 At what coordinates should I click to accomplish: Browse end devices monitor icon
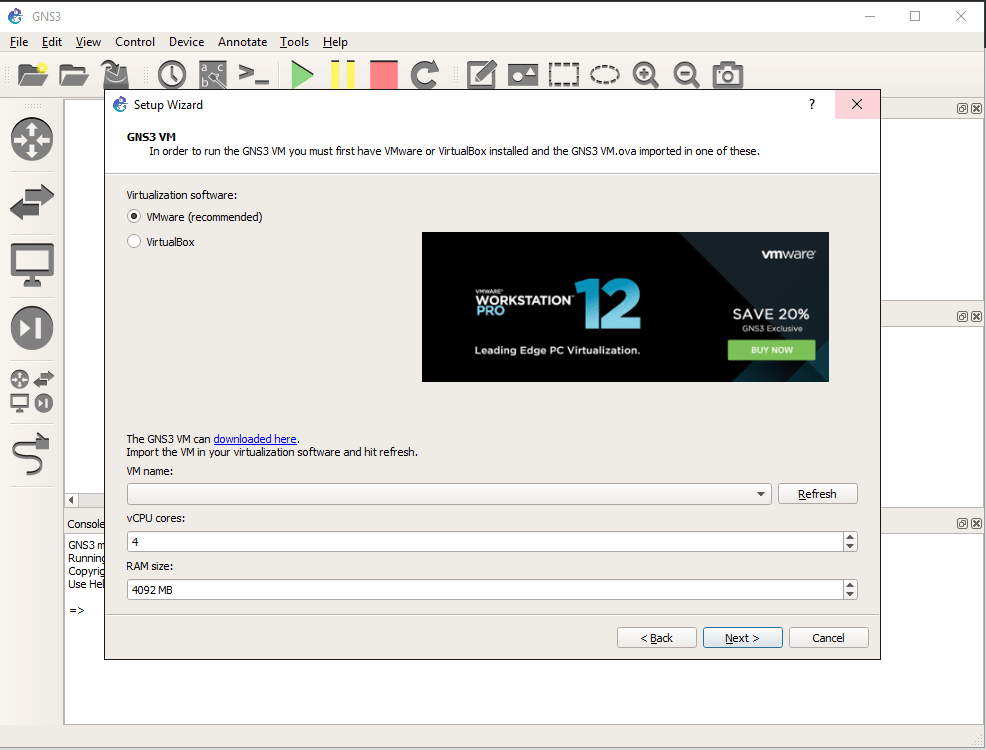coord(32,265)
